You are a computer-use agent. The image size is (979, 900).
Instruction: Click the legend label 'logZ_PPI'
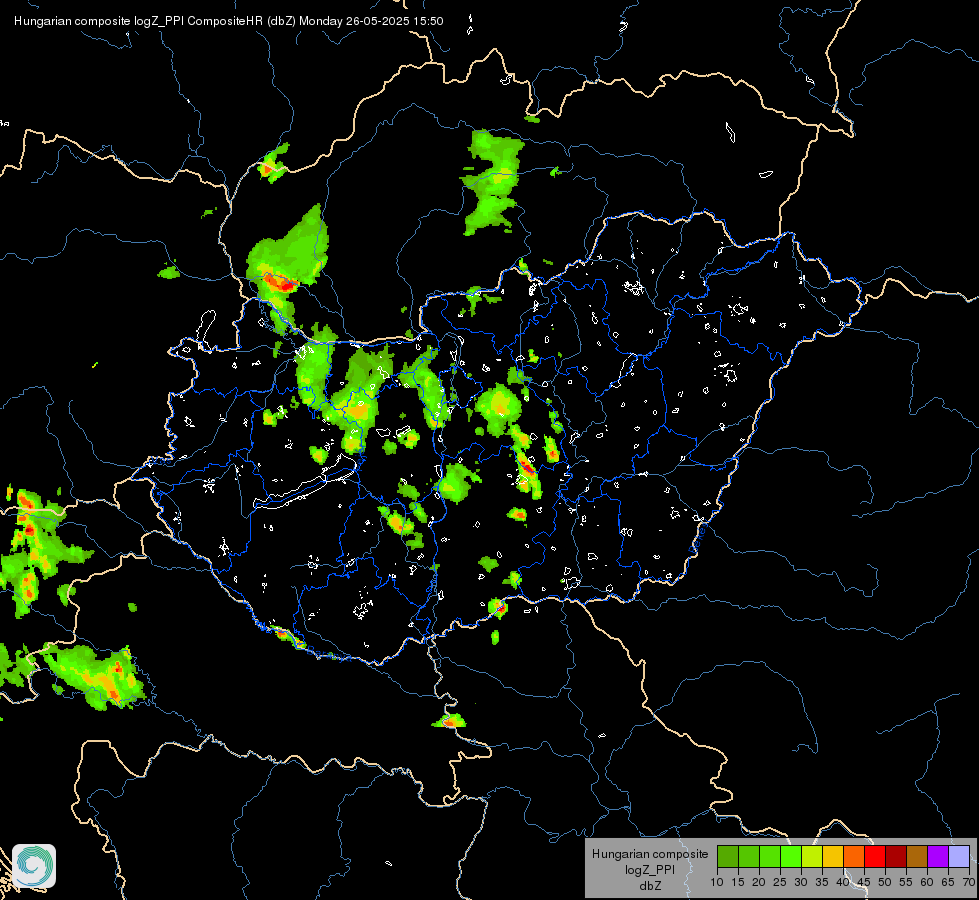(650, 870)
